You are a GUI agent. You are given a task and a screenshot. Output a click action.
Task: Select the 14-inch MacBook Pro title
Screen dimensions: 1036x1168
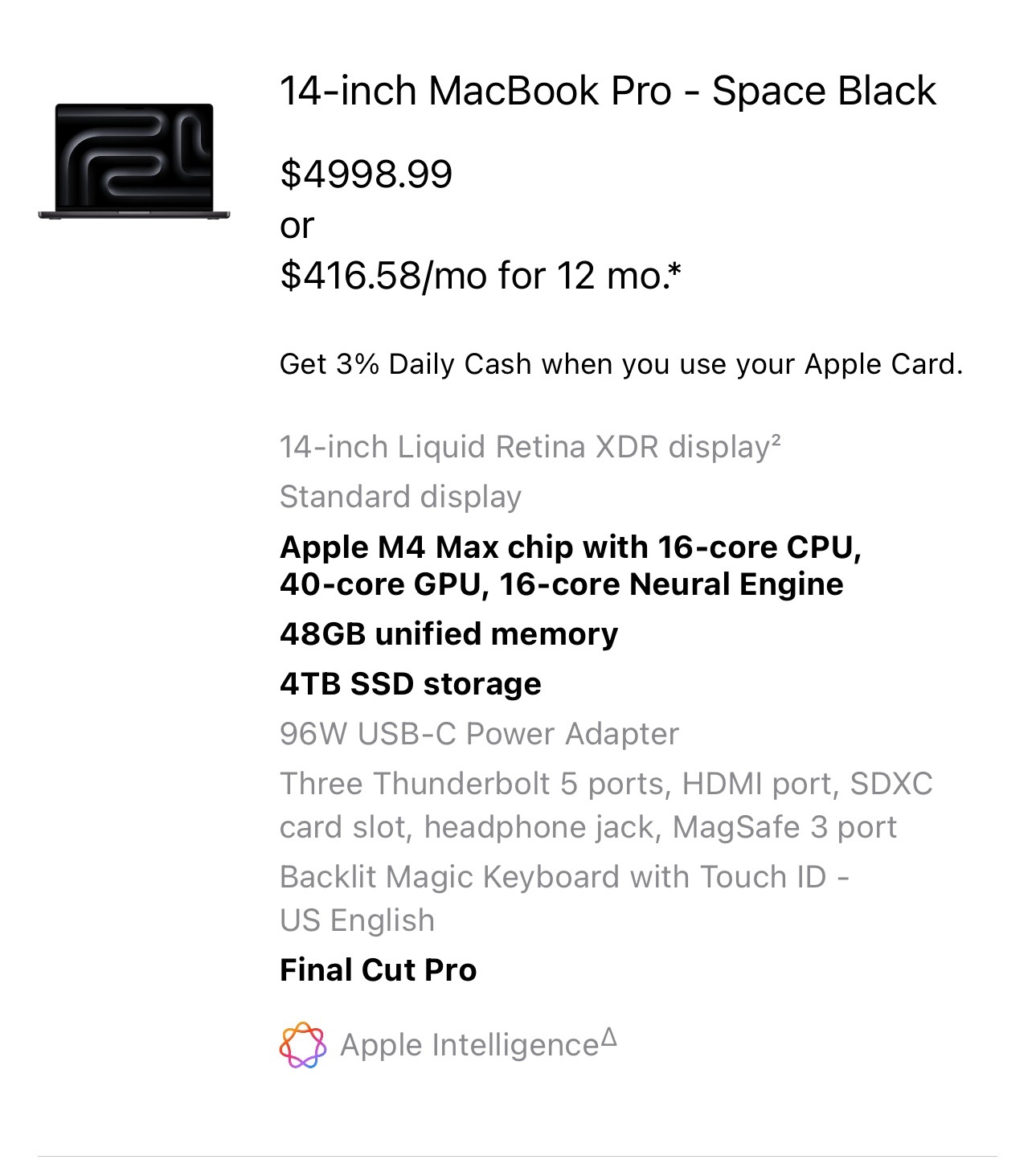point(607,91)
